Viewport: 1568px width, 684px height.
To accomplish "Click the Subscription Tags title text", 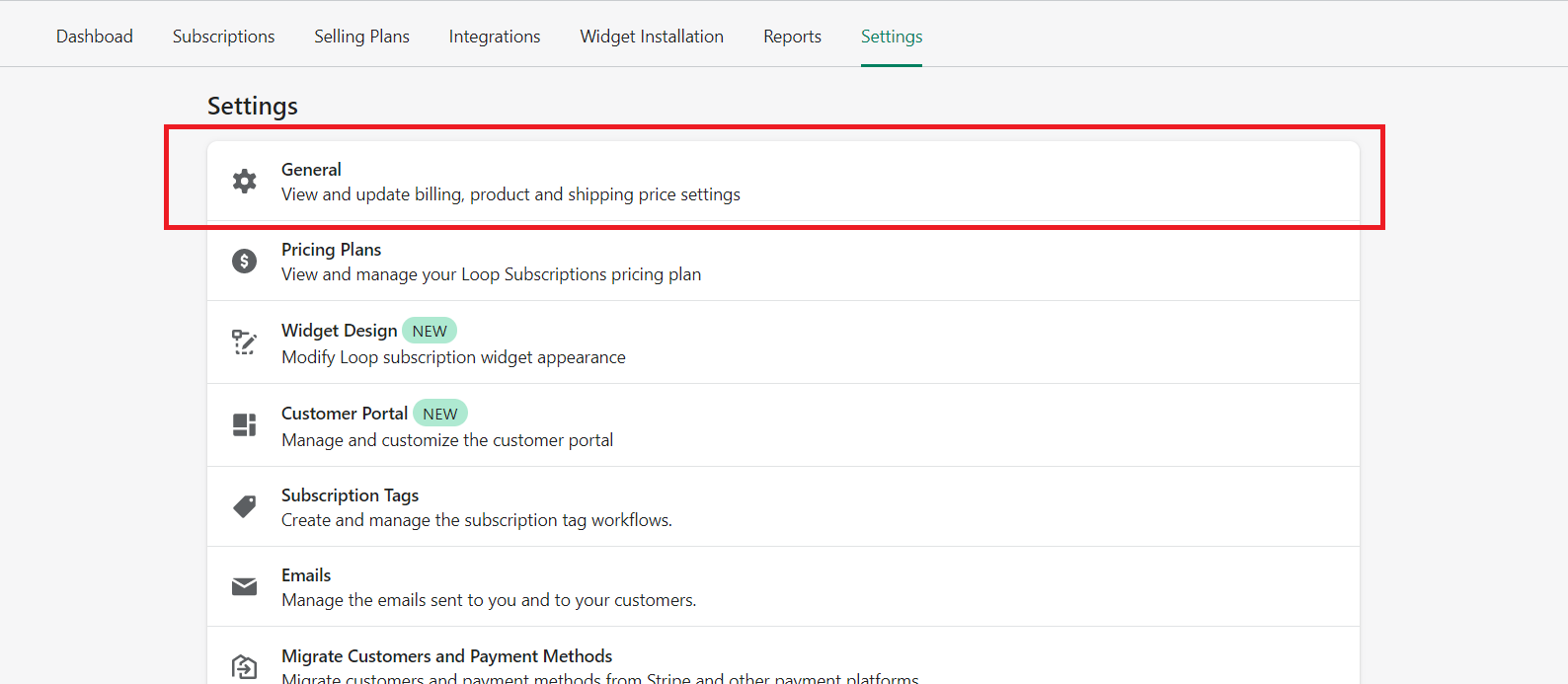I will tap(350, 495).
